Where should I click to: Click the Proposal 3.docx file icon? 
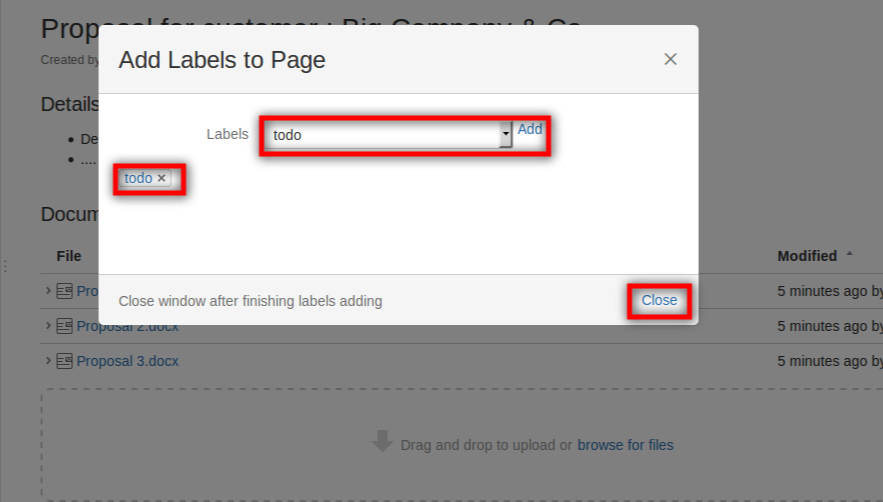click(64, 361)
